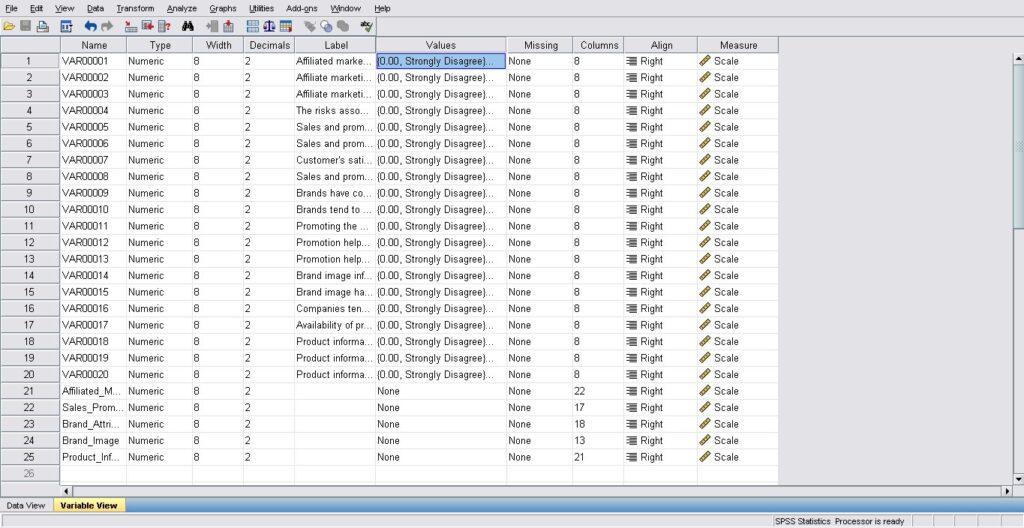Click the label cell "Availability of pr..."
Screen dimensions: 1024x528
coord(335,325)
